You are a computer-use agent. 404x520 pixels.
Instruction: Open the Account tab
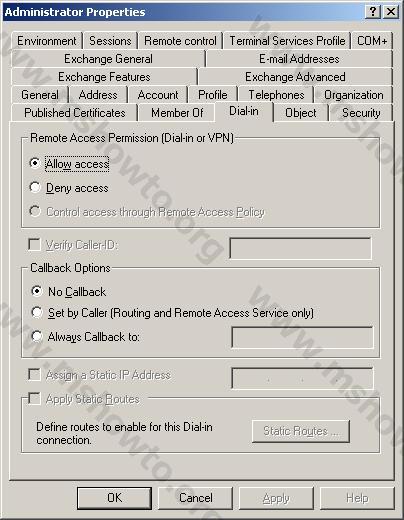pos(158,95)
